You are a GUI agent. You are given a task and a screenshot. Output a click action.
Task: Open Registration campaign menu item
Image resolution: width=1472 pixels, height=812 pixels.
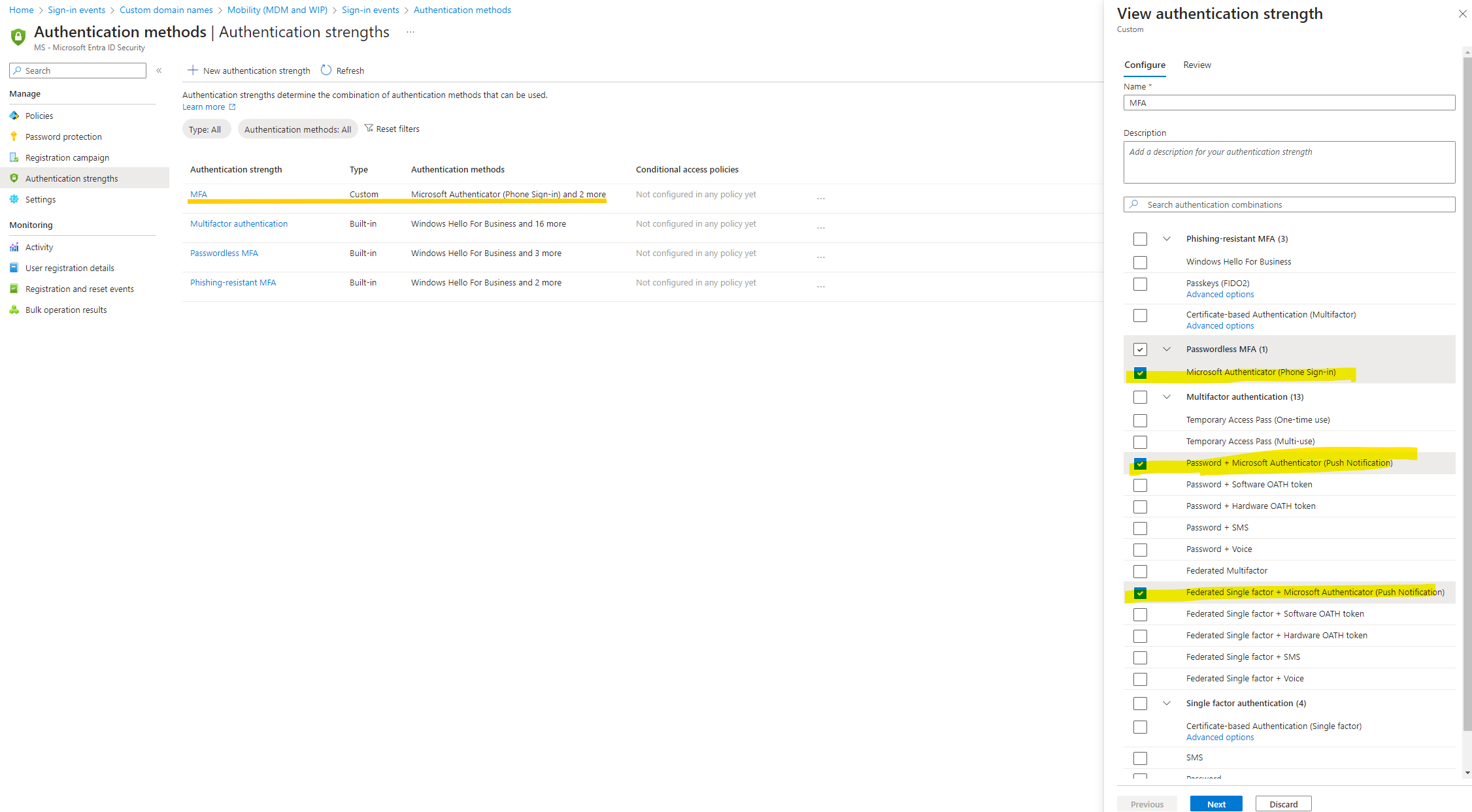67,157
